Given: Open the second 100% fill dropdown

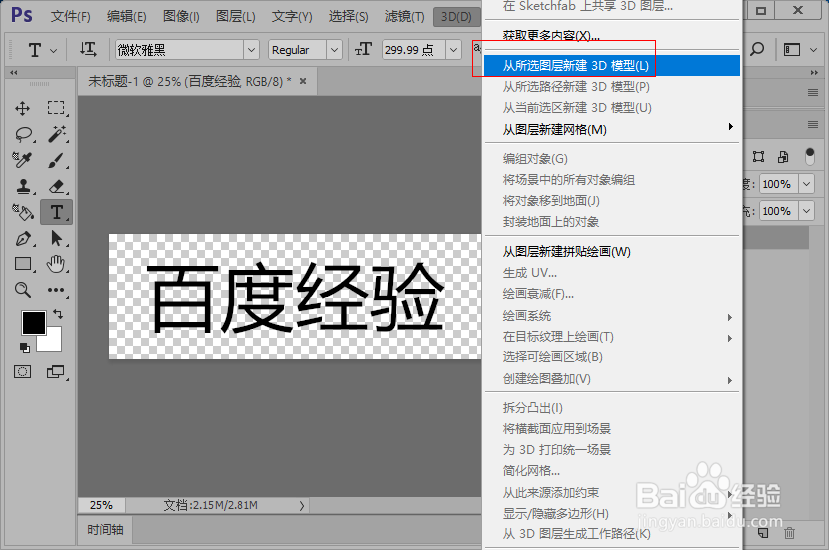Looking at the screenshot, I should 806,211.
